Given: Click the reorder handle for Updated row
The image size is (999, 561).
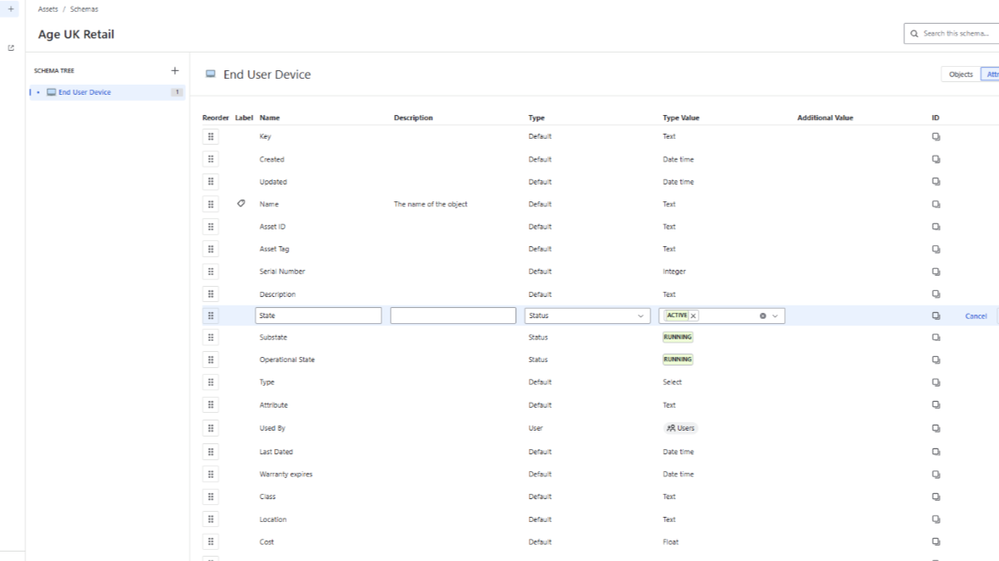Looking at the screenshot, I should pyautogui.click(x=211, y=181).
